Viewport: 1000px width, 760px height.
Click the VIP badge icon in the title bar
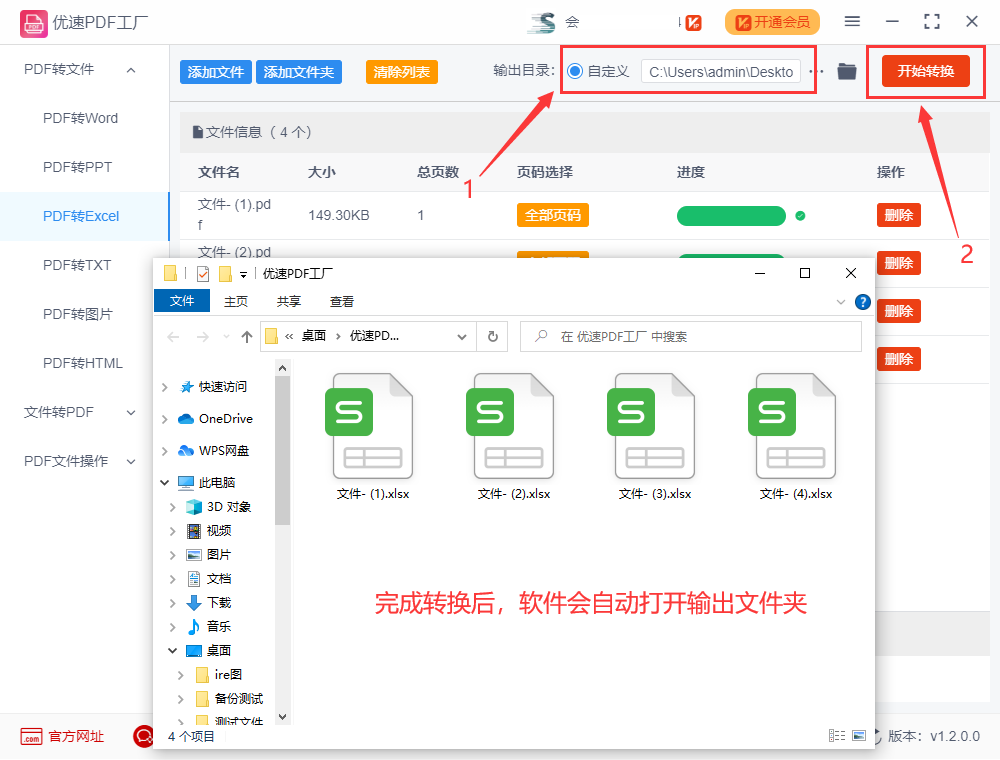click(x=693, y=23)
